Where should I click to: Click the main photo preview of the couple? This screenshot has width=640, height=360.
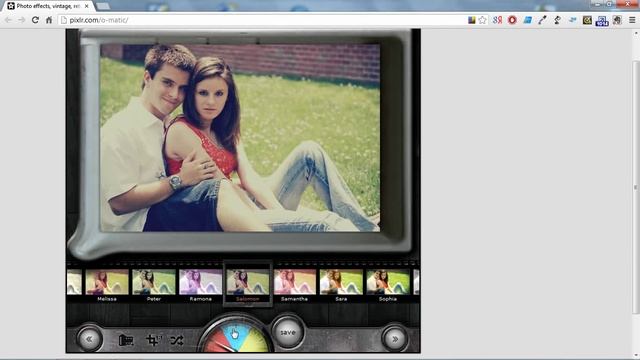pos(240,138)
